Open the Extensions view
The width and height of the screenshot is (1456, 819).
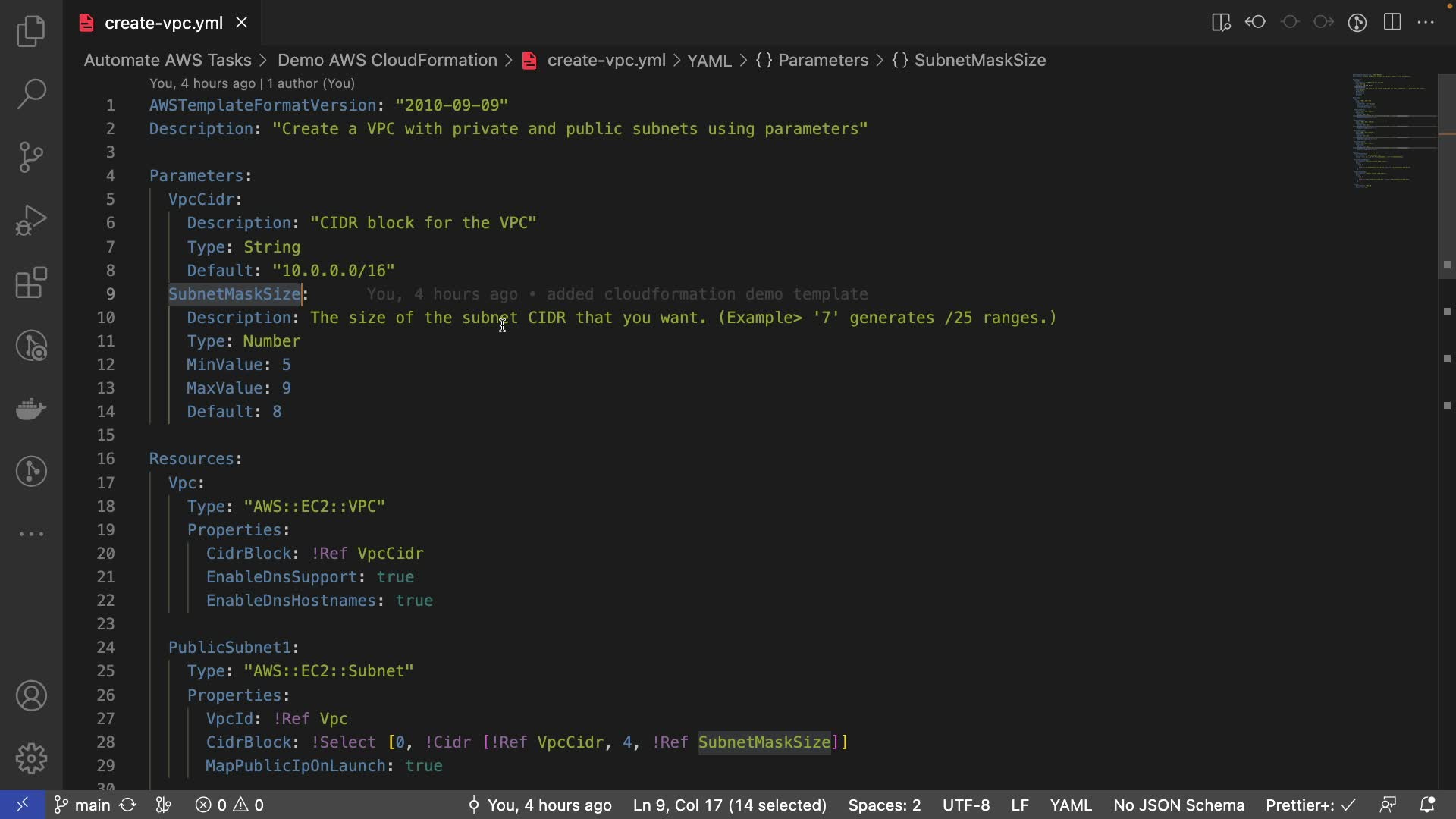click(x=31, y=284)
